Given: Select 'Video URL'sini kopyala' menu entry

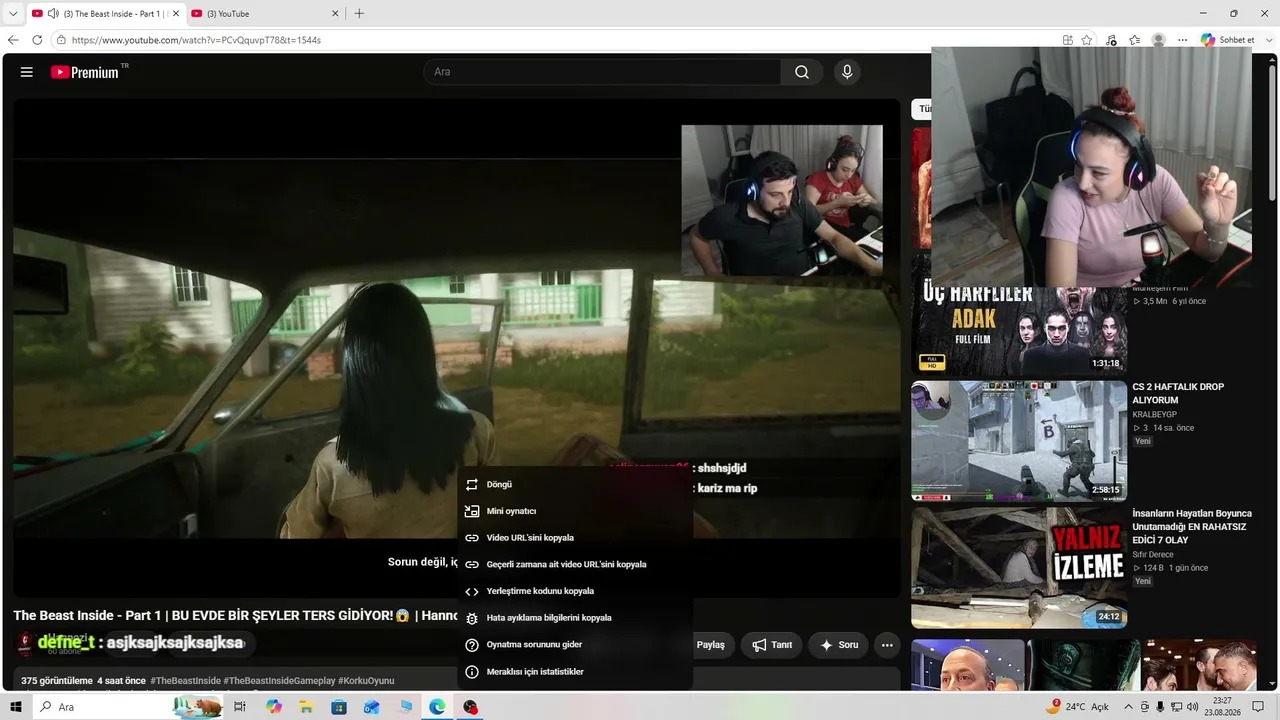Looking at the screenshot, I should 575,538.
